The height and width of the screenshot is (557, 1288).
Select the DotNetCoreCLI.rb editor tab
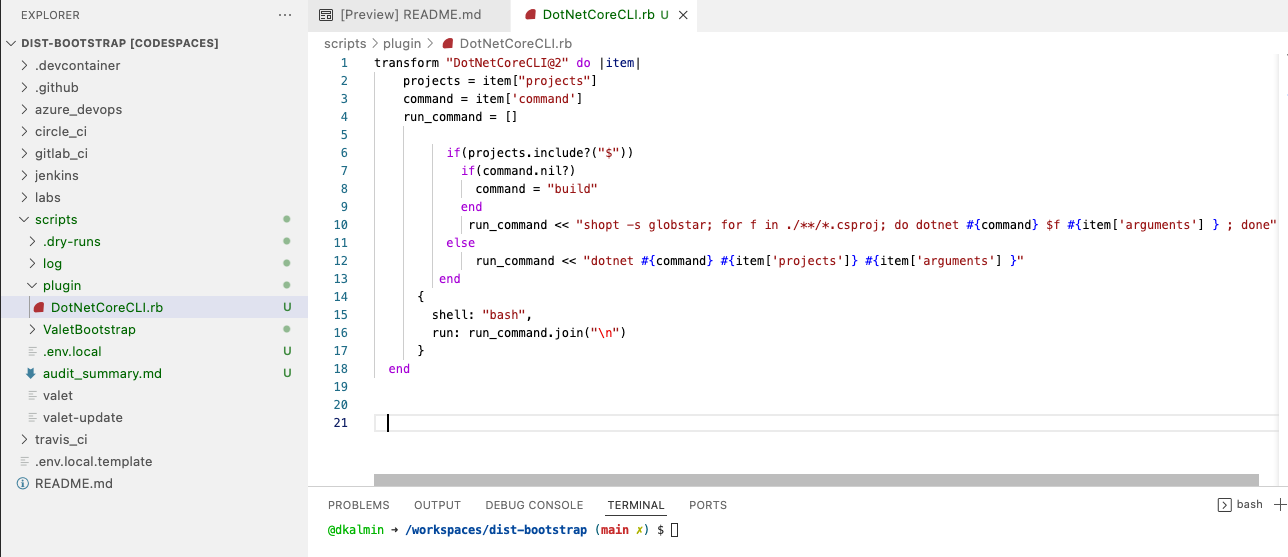coord(603,15)
